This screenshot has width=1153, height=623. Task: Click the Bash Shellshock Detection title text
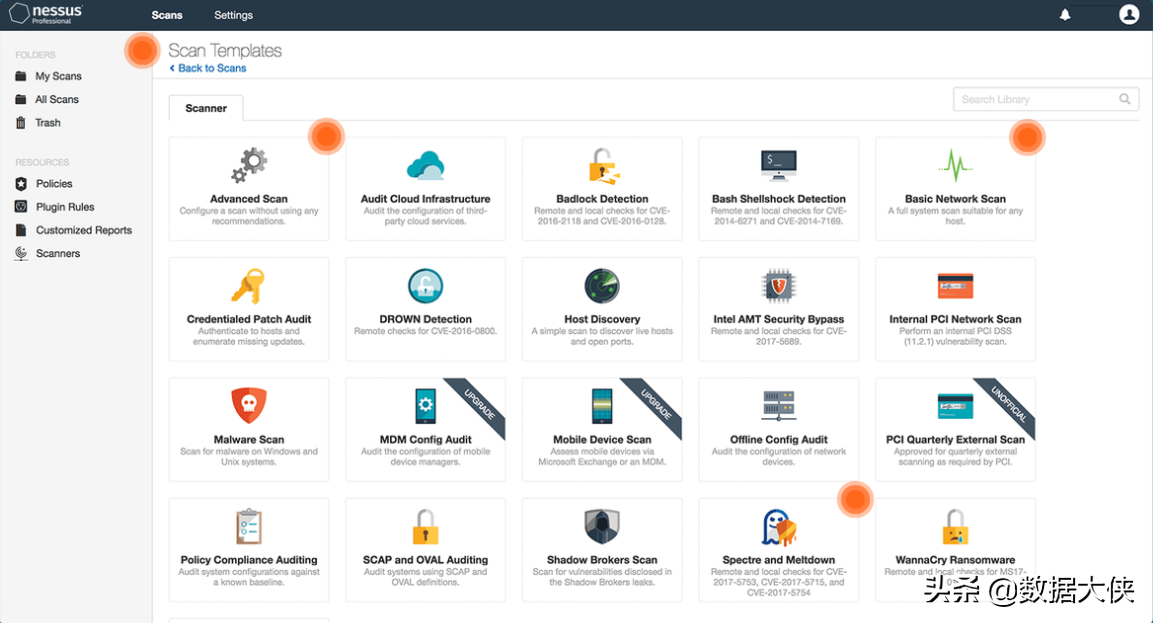tap(779, 199)
